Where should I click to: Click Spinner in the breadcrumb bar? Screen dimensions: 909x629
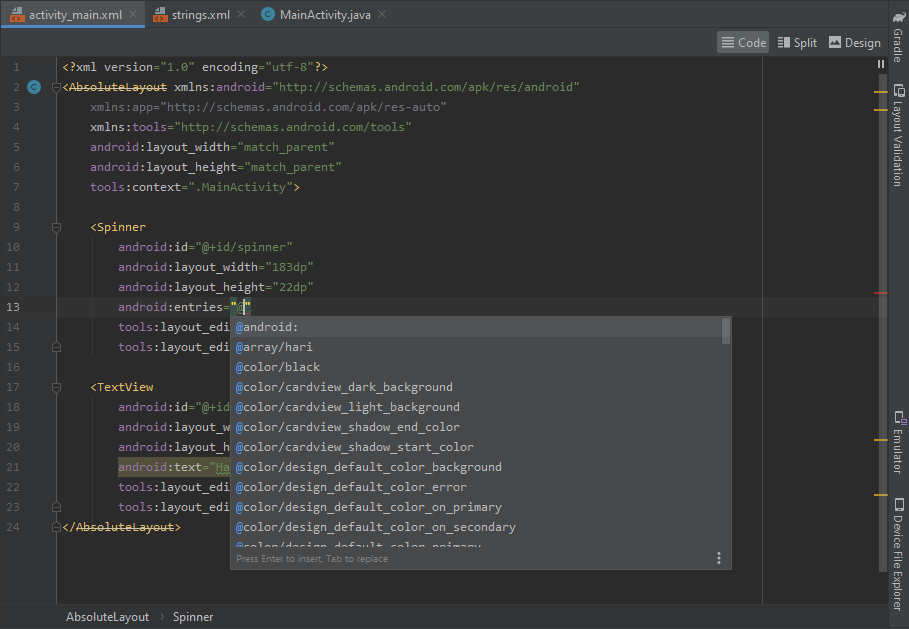point(193,617)
